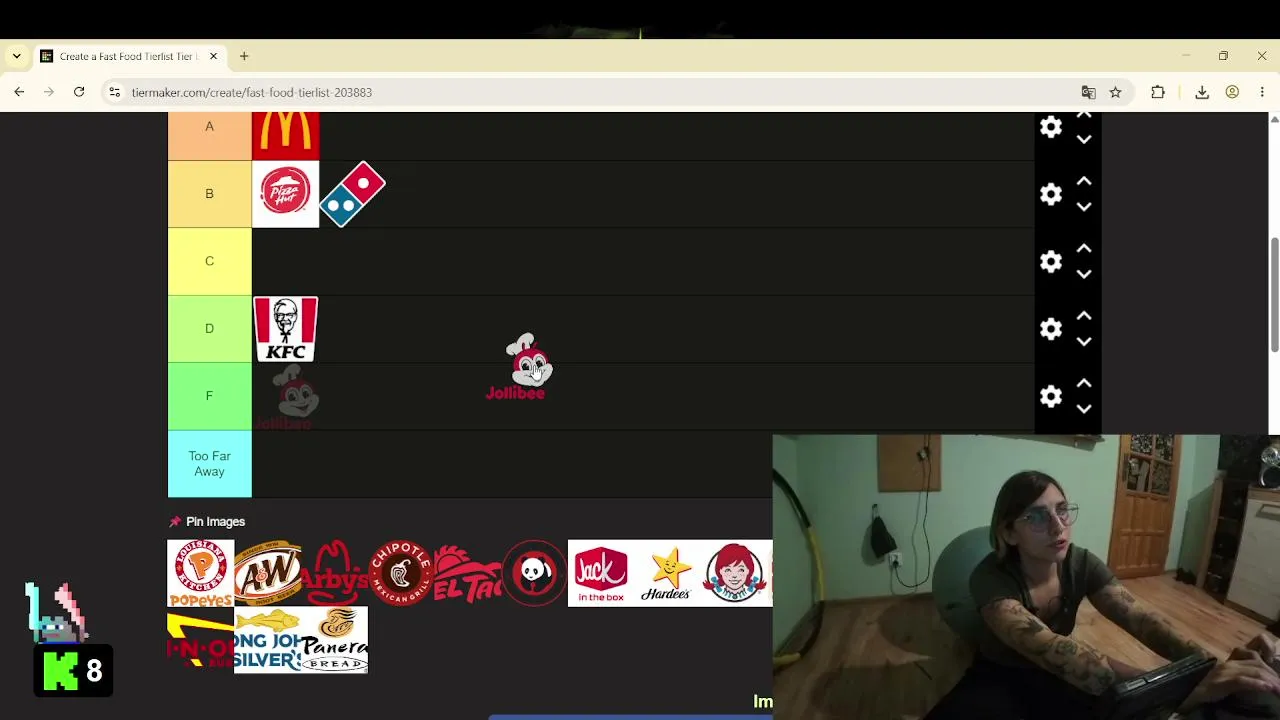Pick the Popeyes logo from the image pool
1280x720 pixels.
click(x=201, y=573)
